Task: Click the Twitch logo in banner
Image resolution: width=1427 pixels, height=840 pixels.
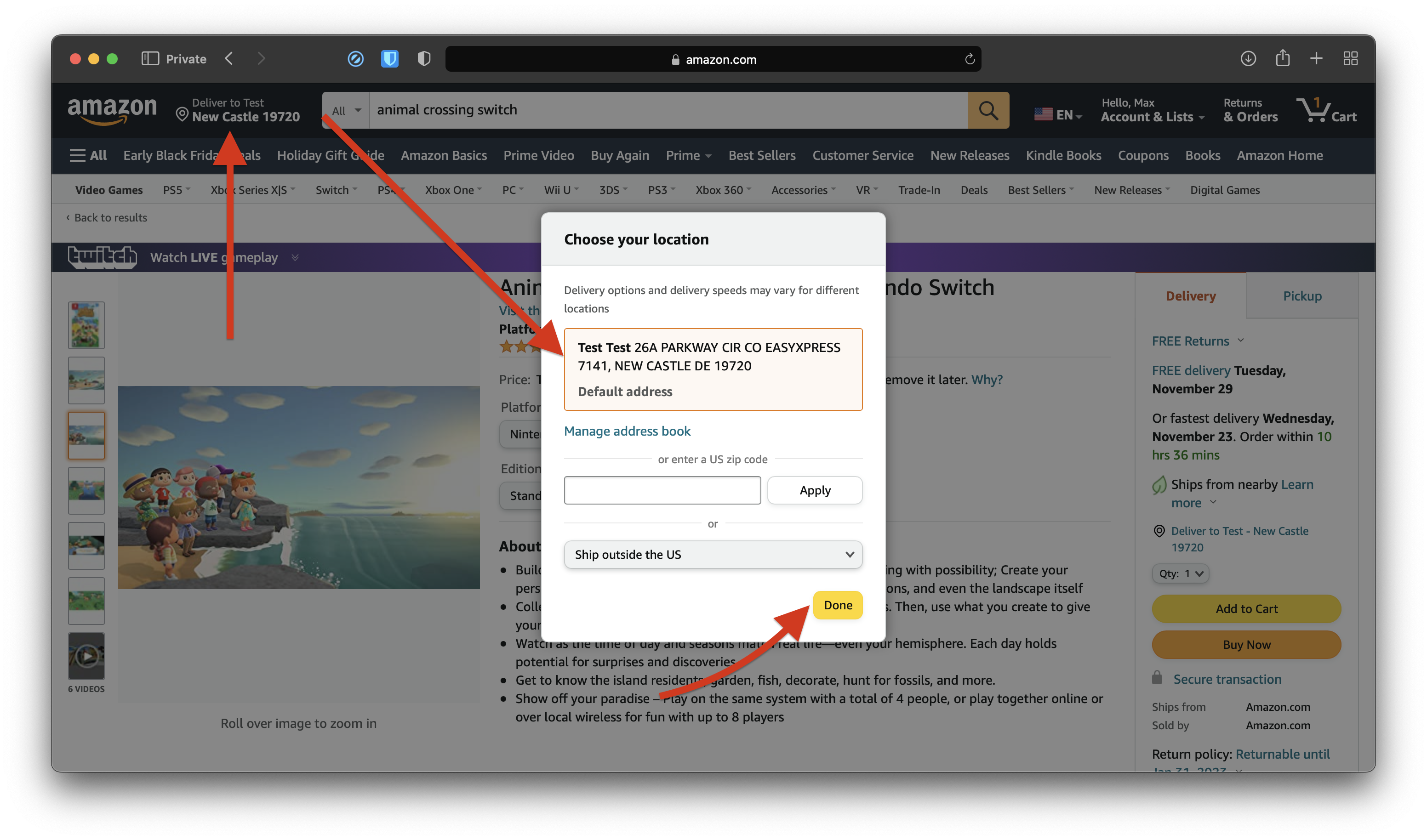Action: [x=102, y=257]
